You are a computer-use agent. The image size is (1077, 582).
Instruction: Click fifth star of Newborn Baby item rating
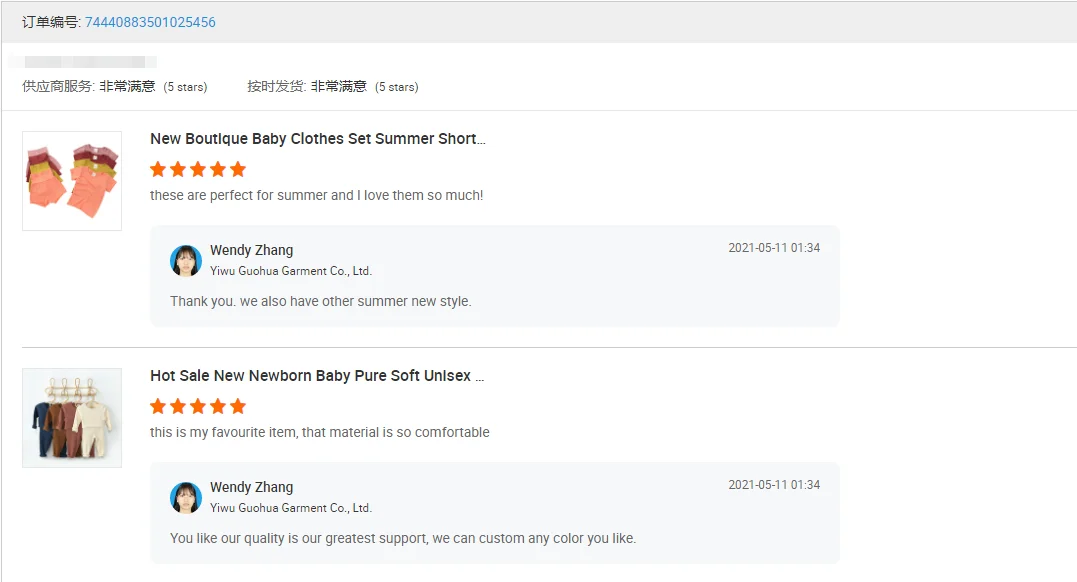pos(238,406)
